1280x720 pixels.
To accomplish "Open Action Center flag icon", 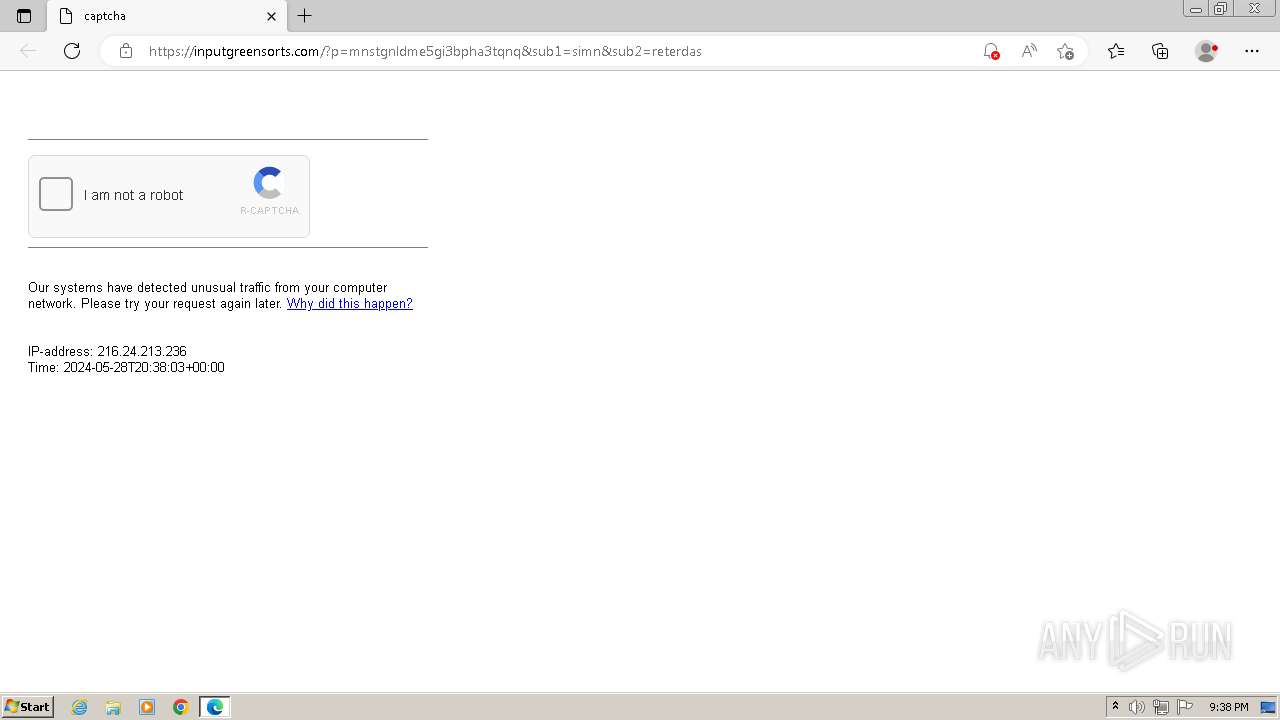I will [1185, 707].
